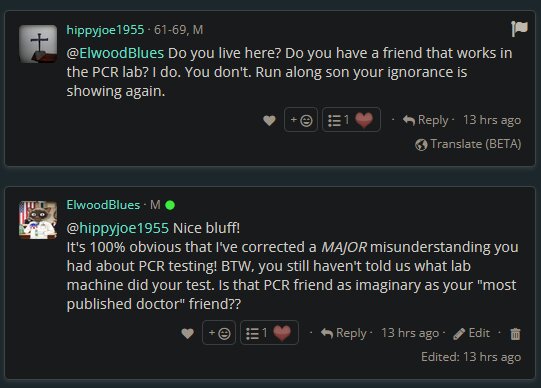Open reactions list on hippyjoe1955's comment
This screenshot has width=541, height=388.
click(338, 120)
